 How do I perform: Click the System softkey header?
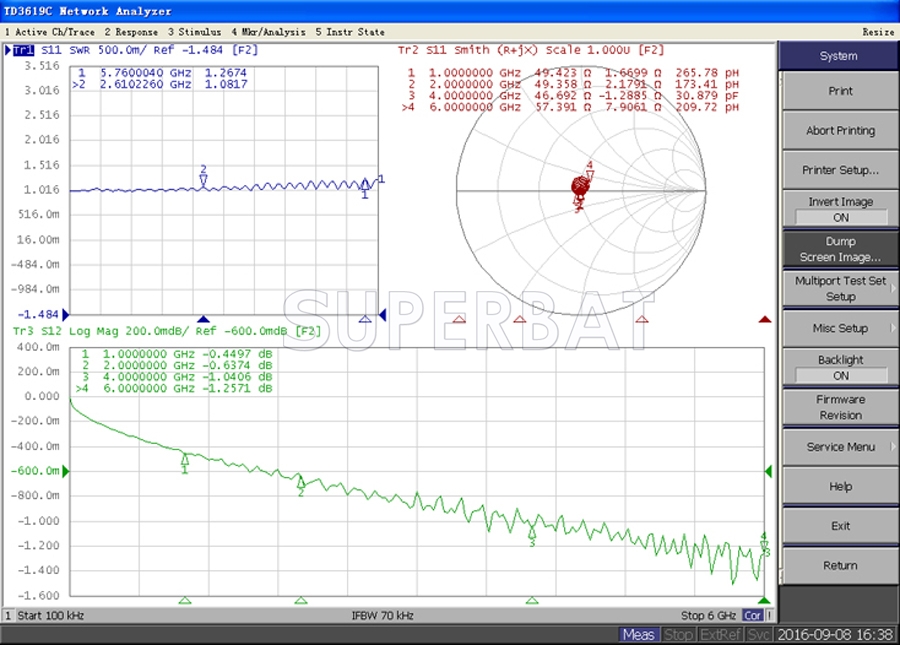point(838,56)
